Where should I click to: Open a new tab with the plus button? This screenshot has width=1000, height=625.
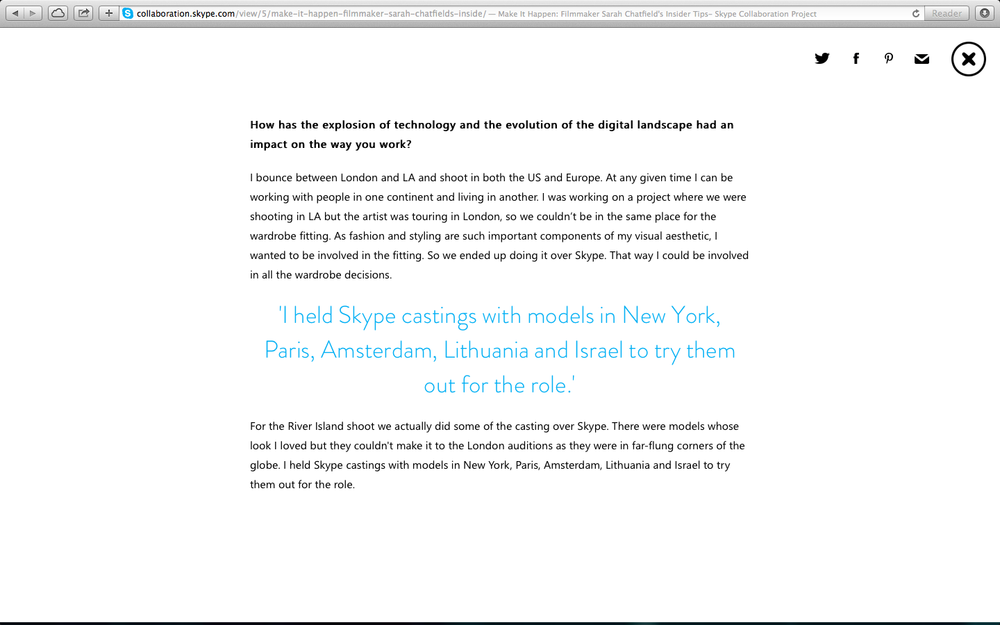(107, 13)
